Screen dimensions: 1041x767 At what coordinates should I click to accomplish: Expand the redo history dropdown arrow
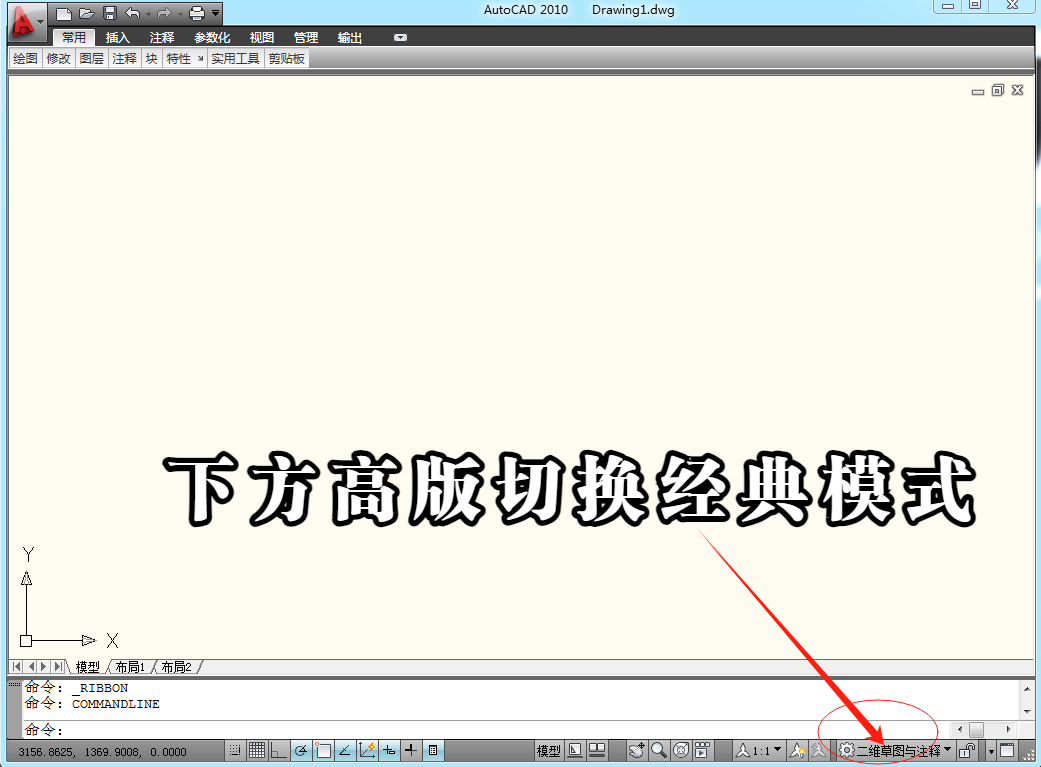(180, 14)
